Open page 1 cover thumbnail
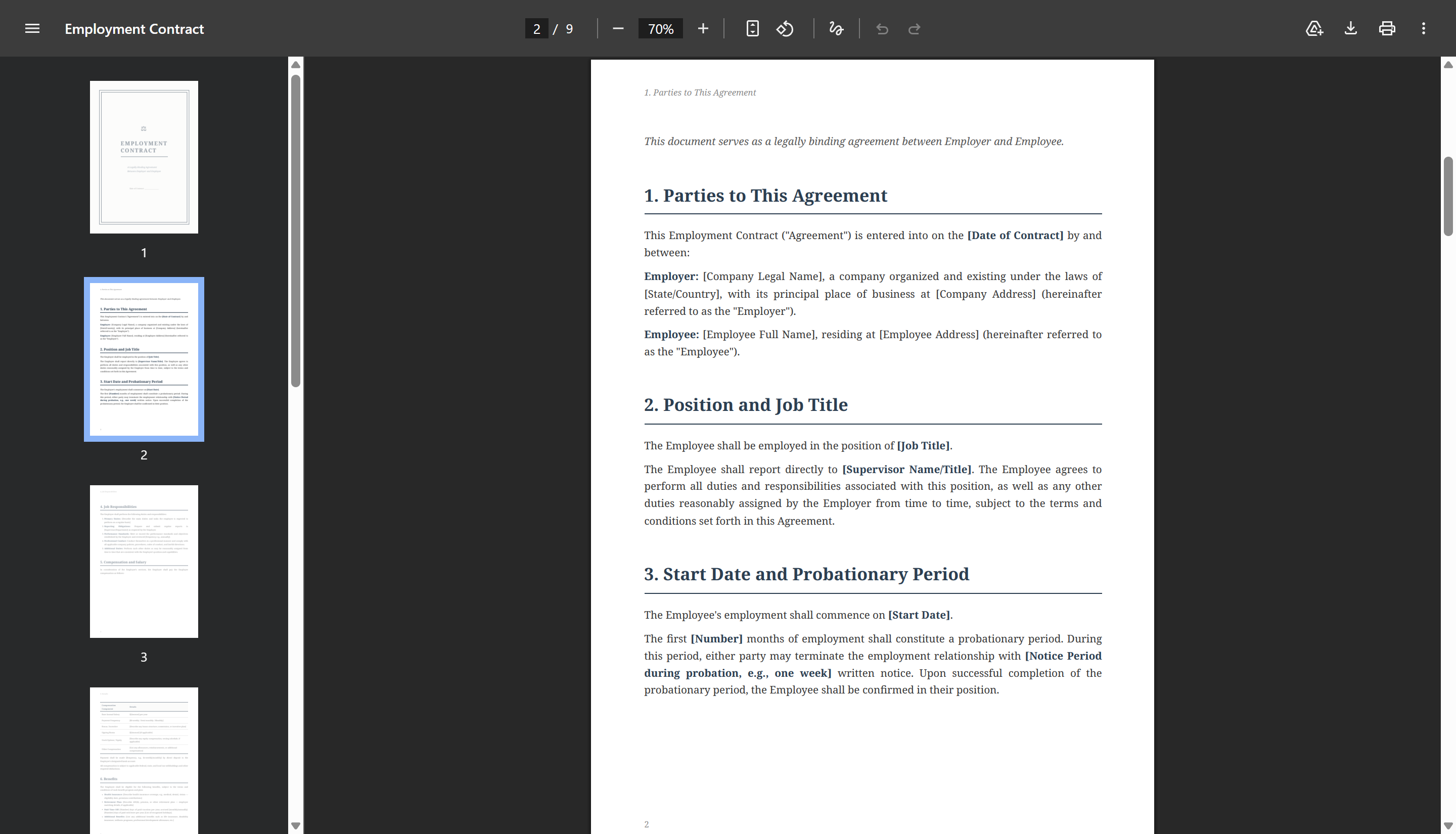 (144, 157)
